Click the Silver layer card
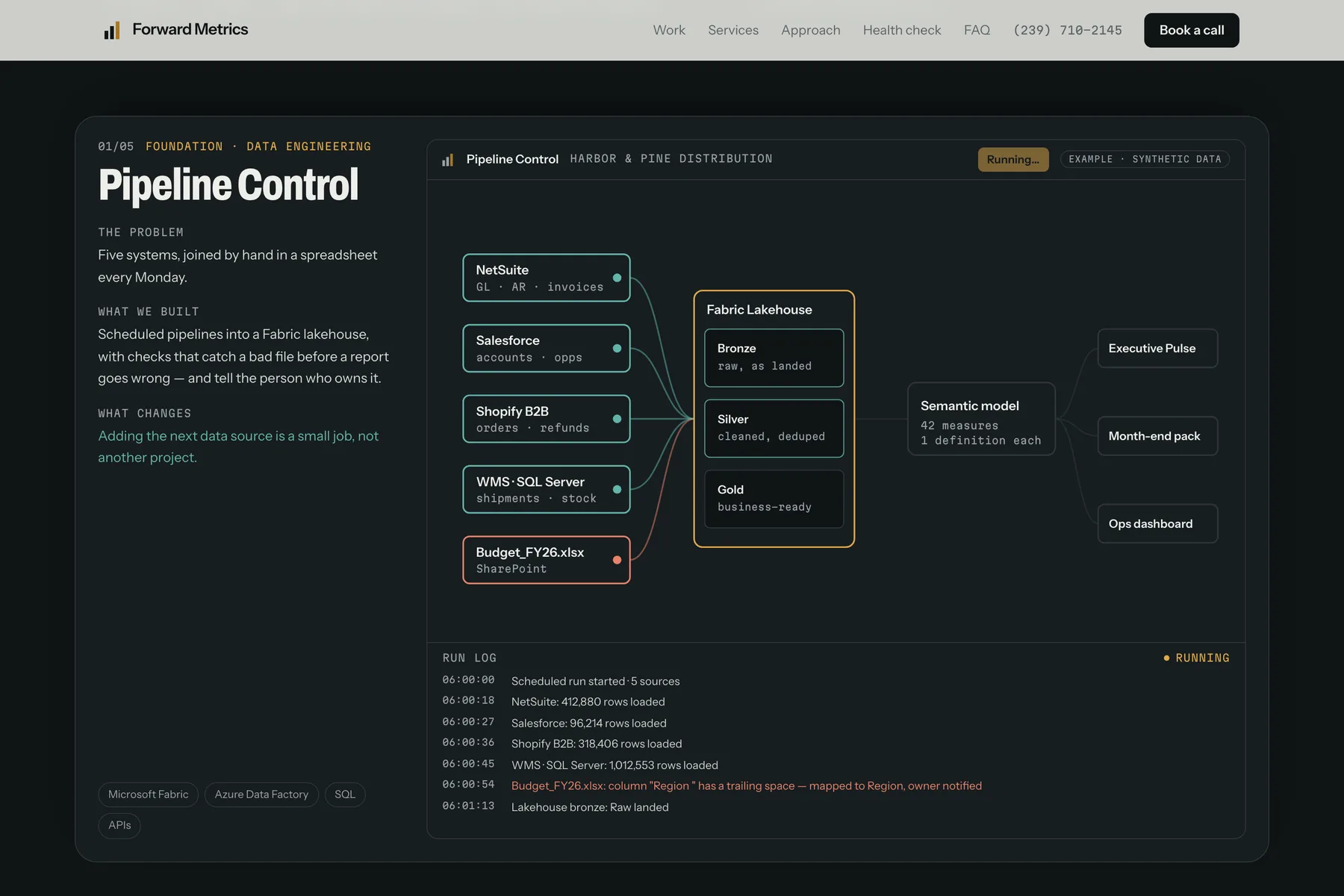This screenshot has height=896, width=1344. pyautogui.click(x=774, y=429)
